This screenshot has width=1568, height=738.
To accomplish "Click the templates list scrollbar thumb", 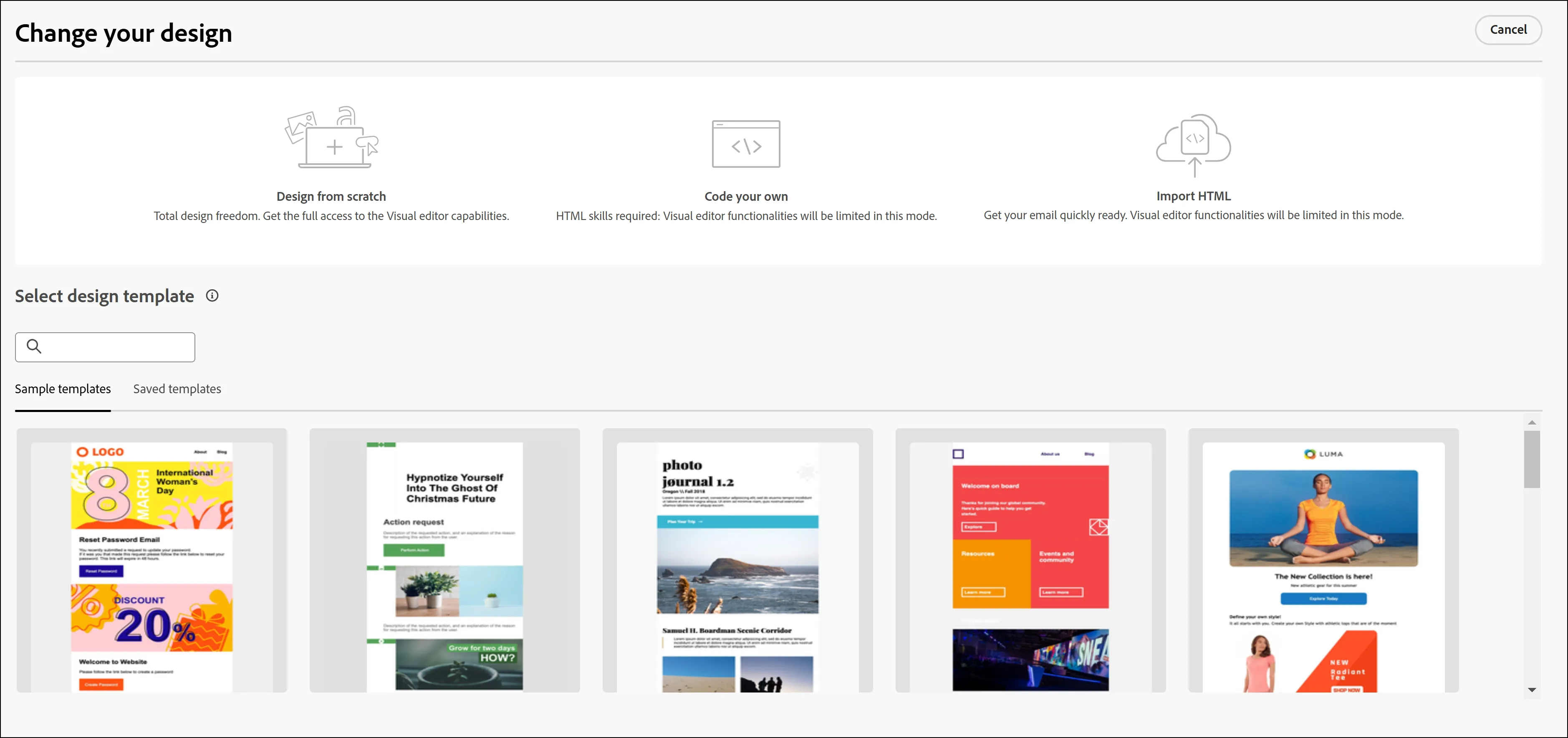I will 1531,459.
